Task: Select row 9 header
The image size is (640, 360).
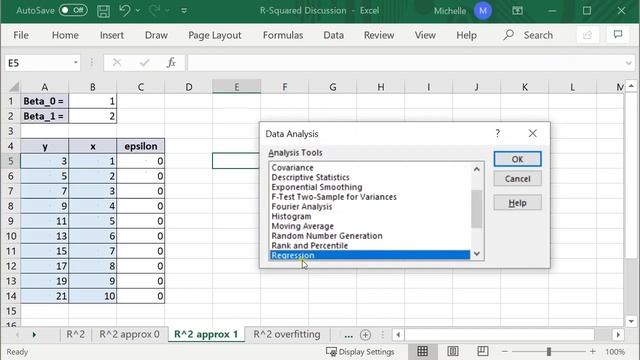Action: coord(11,221)
